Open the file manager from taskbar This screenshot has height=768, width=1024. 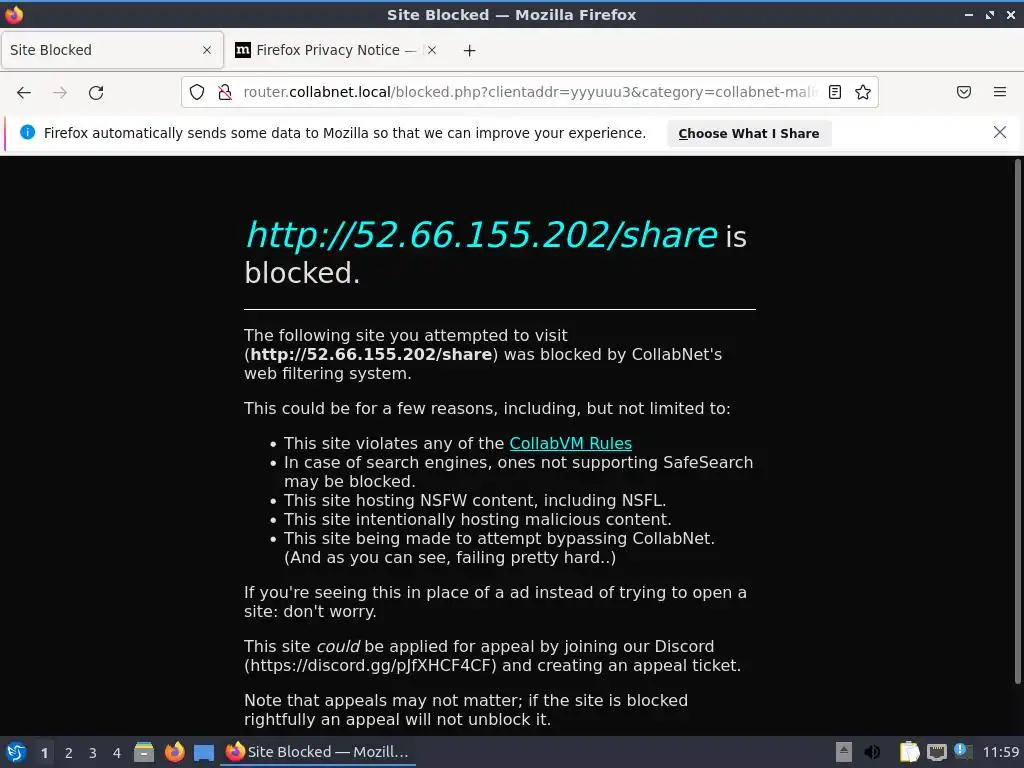pos(144,752)
